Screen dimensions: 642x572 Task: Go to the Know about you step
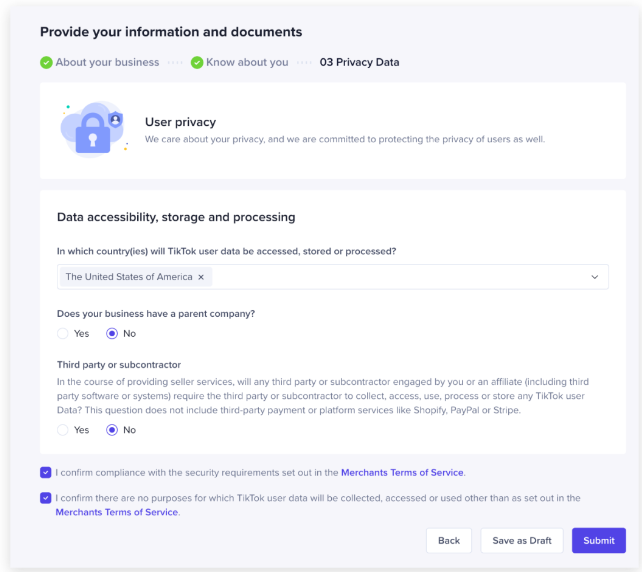pyautogui.click(x=247, y=62)
